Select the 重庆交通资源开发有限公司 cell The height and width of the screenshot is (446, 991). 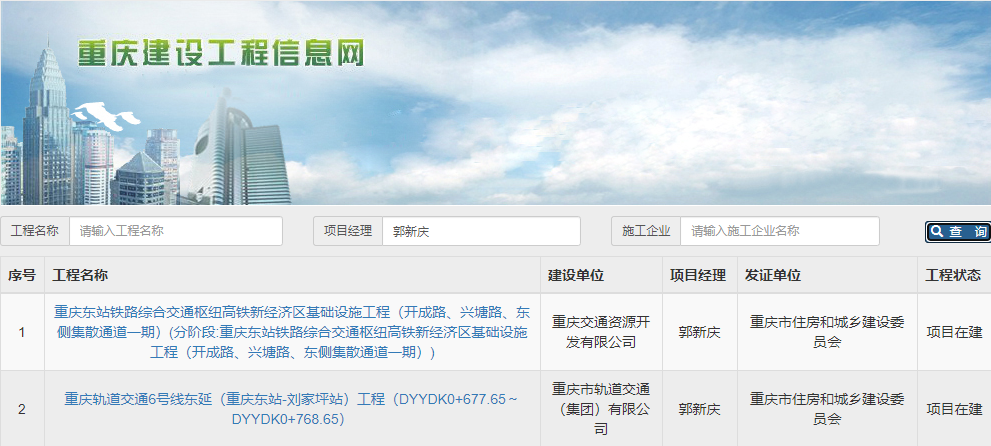click(600, 332)
